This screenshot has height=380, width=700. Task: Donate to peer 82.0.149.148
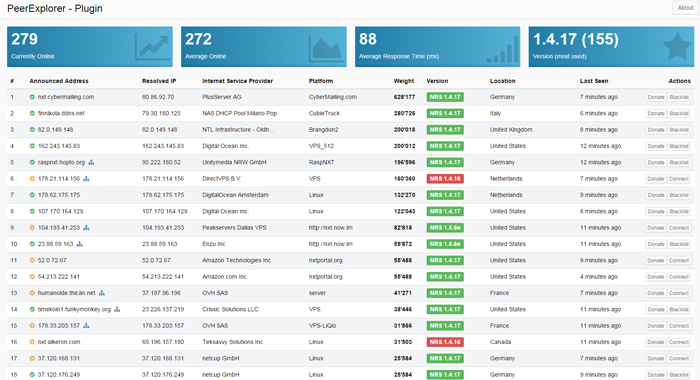coord(656,130)
